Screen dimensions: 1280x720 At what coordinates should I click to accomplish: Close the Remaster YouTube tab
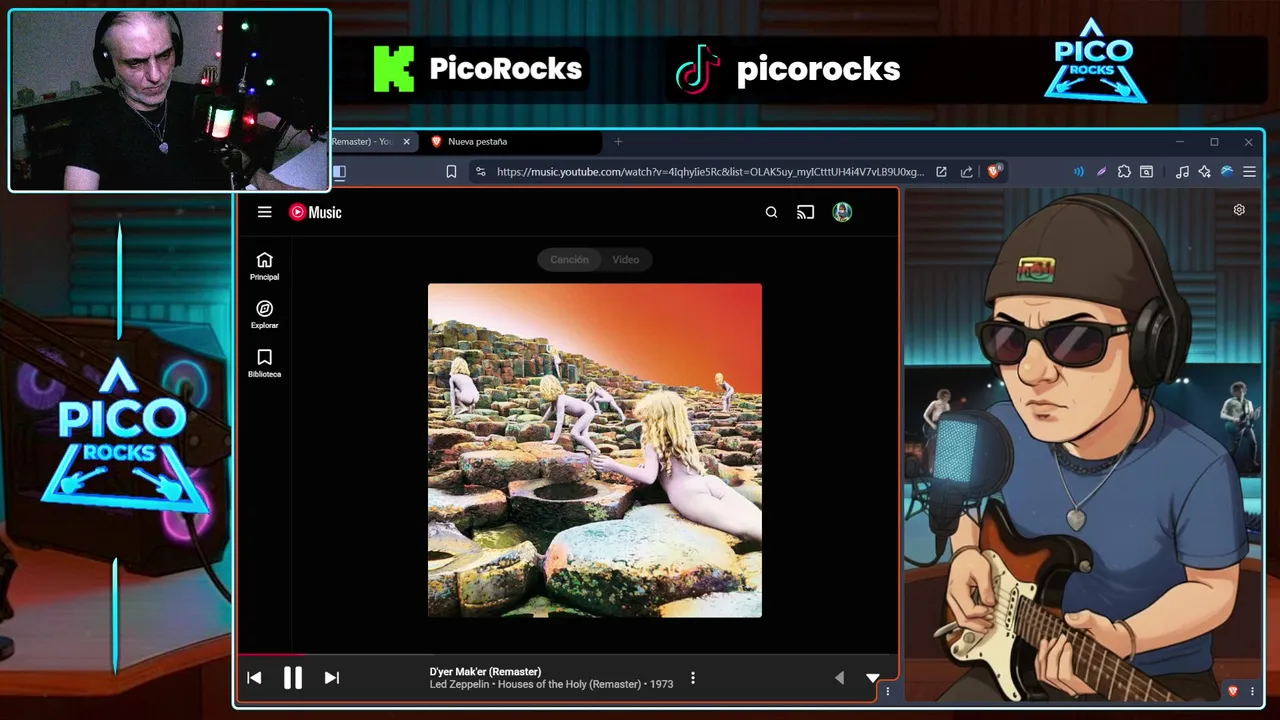(x=406, y=142)
